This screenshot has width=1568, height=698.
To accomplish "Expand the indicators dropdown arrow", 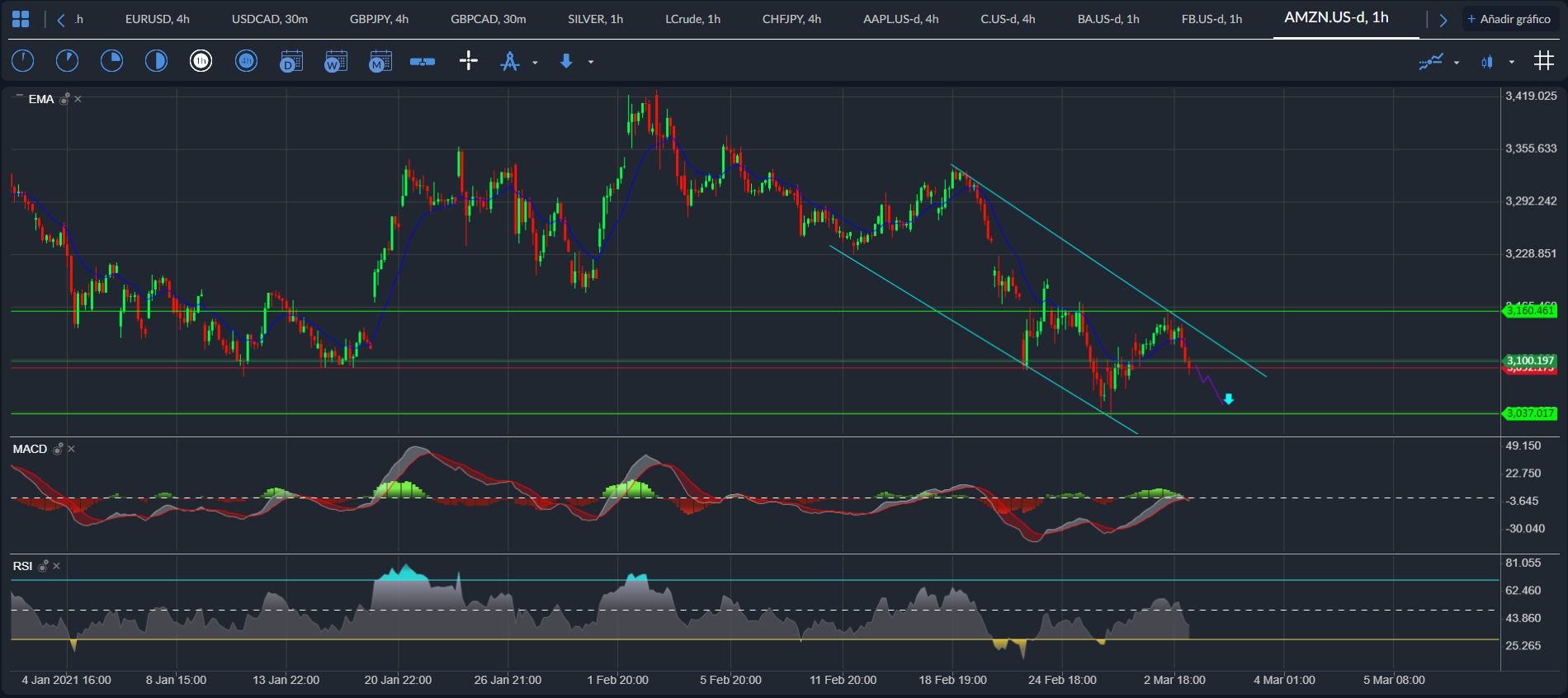I will pyautogui.click(x=1457, y=62).
